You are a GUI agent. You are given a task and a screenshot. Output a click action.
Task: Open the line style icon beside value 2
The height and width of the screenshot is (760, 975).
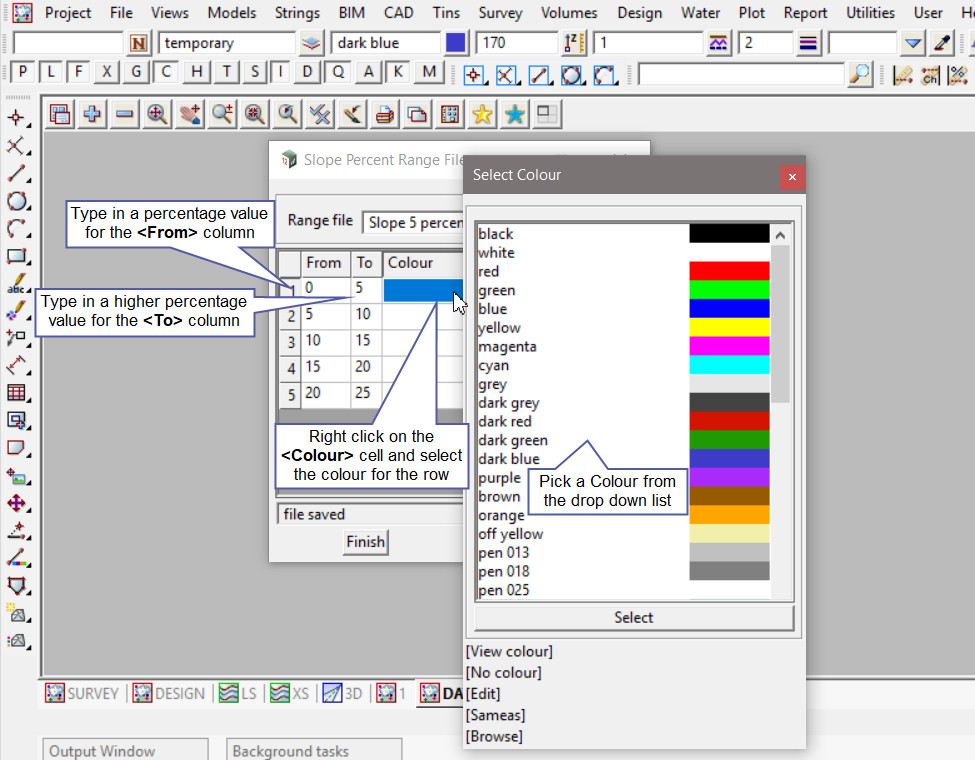click(x=808, y=43)
